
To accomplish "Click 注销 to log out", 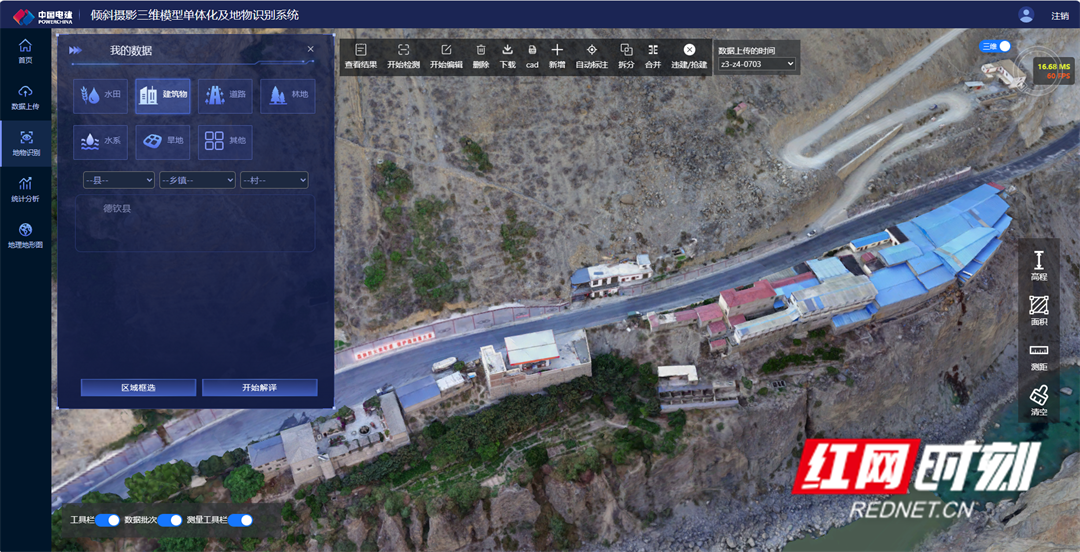I will (1060, 15).
